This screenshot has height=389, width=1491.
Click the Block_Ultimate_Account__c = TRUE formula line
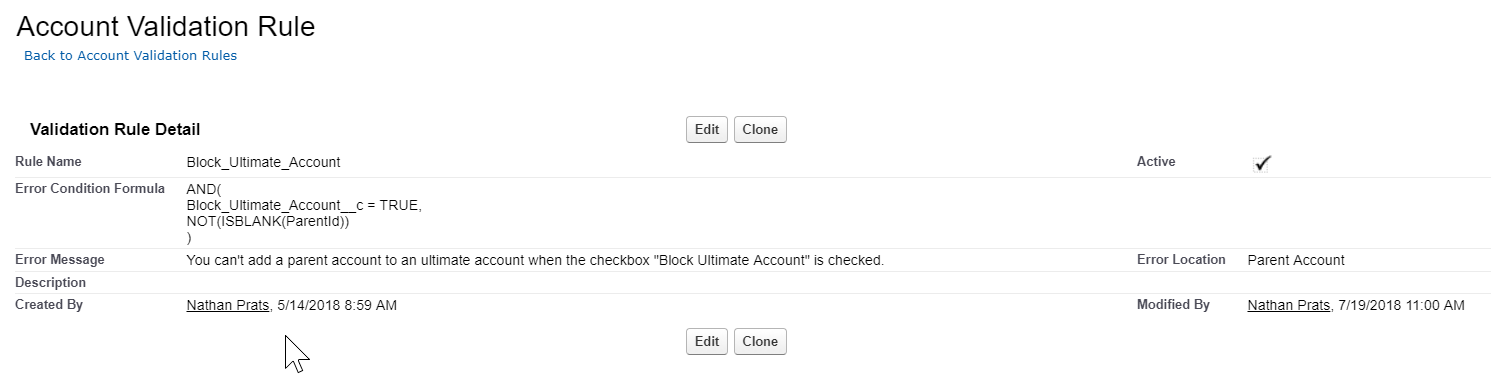(x=304, y=205)
